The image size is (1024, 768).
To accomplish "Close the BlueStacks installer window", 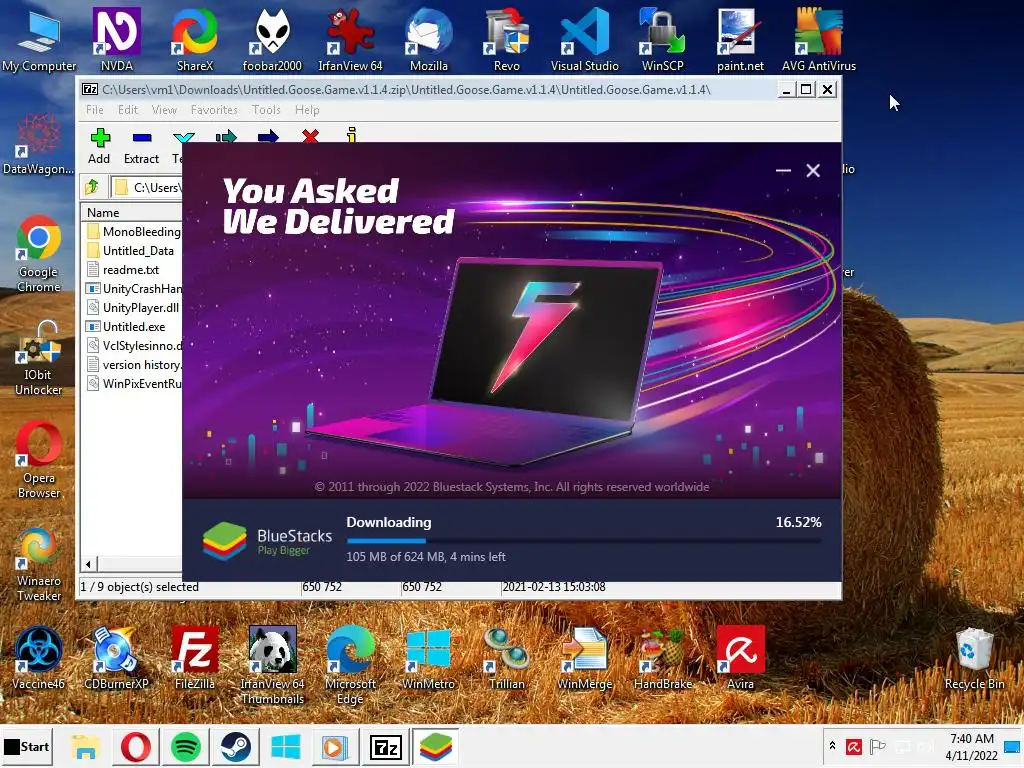I will 813,170.
